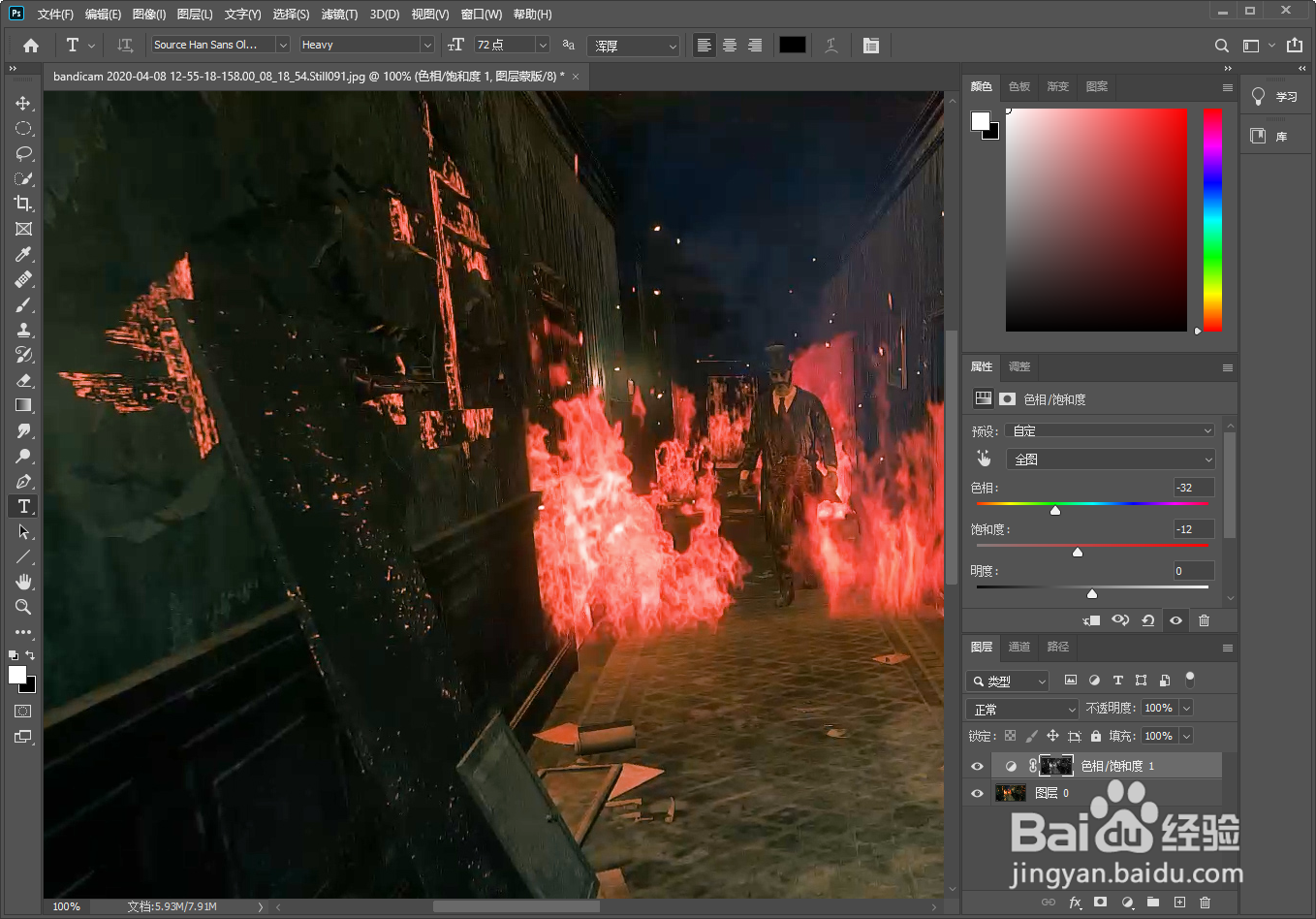
Task: Select the Lasso tool
Action: 23,153
